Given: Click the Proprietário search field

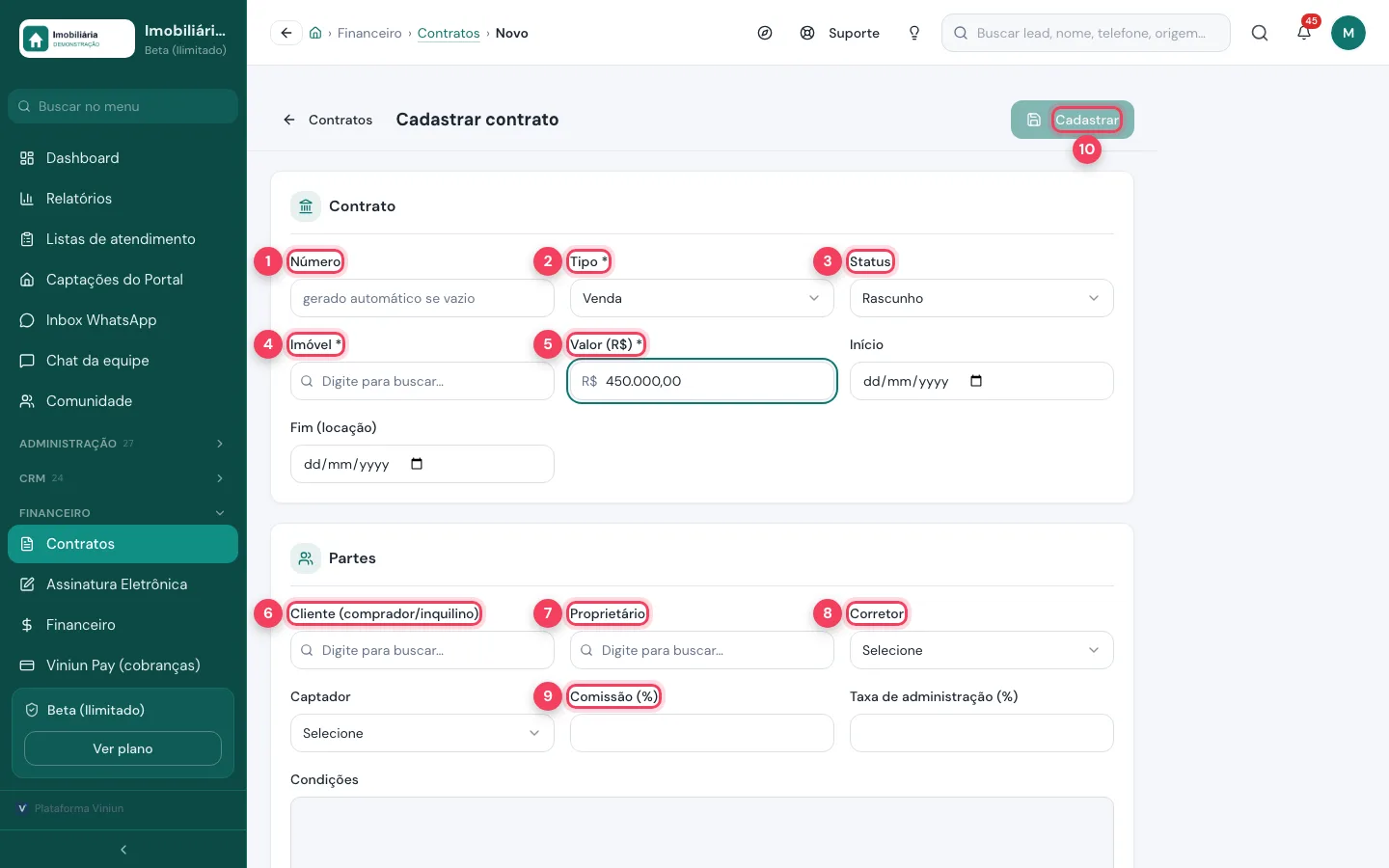Looking at the screenshot, I should pyautogui.click(x=702, y=650).
